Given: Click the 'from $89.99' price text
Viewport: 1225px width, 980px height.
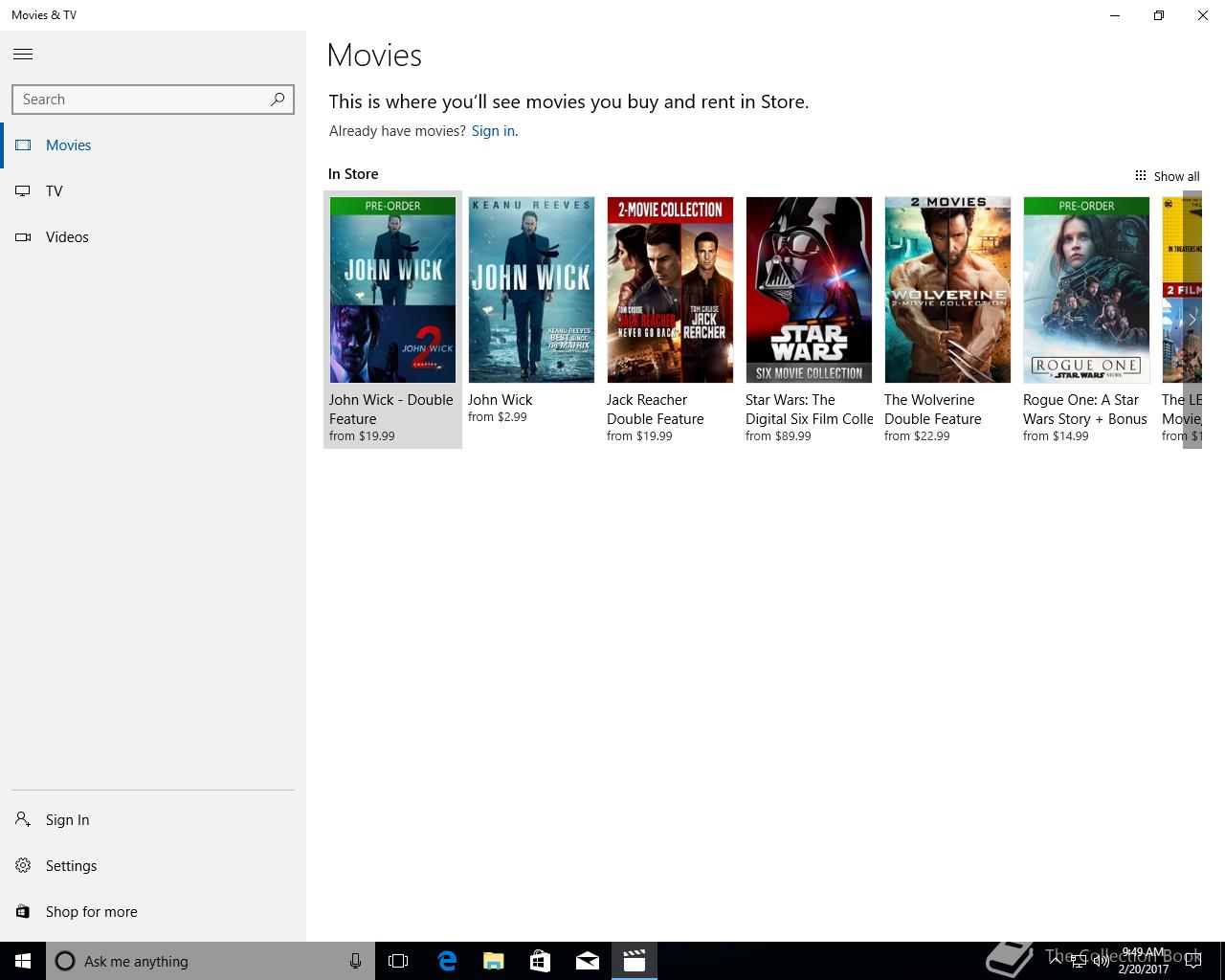Looking at the screenshot, I should pos(778,436).
